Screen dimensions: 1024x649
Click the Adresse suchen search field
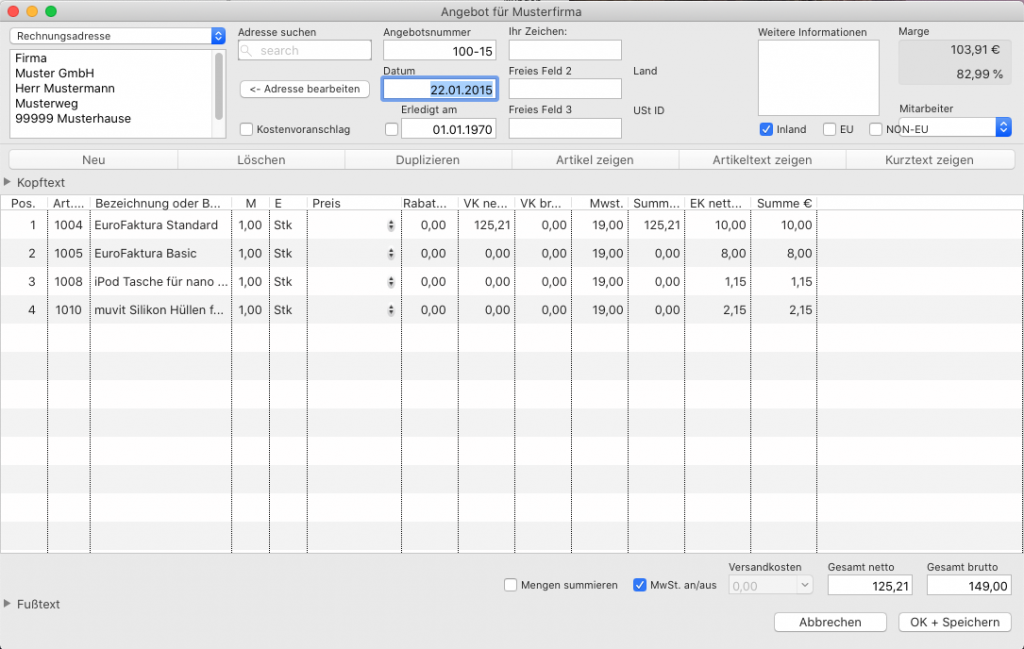click(305, 50)
